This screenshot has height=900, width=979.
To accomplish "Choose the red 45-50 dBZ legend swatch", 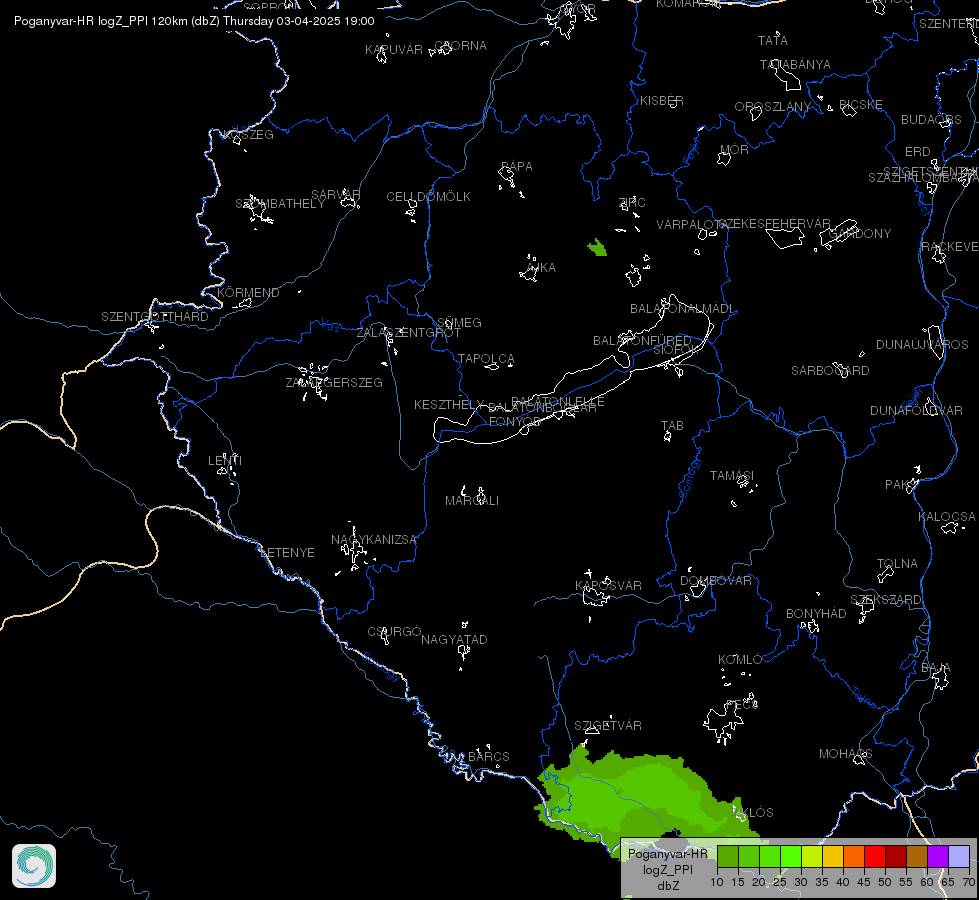I will (875, 856).
